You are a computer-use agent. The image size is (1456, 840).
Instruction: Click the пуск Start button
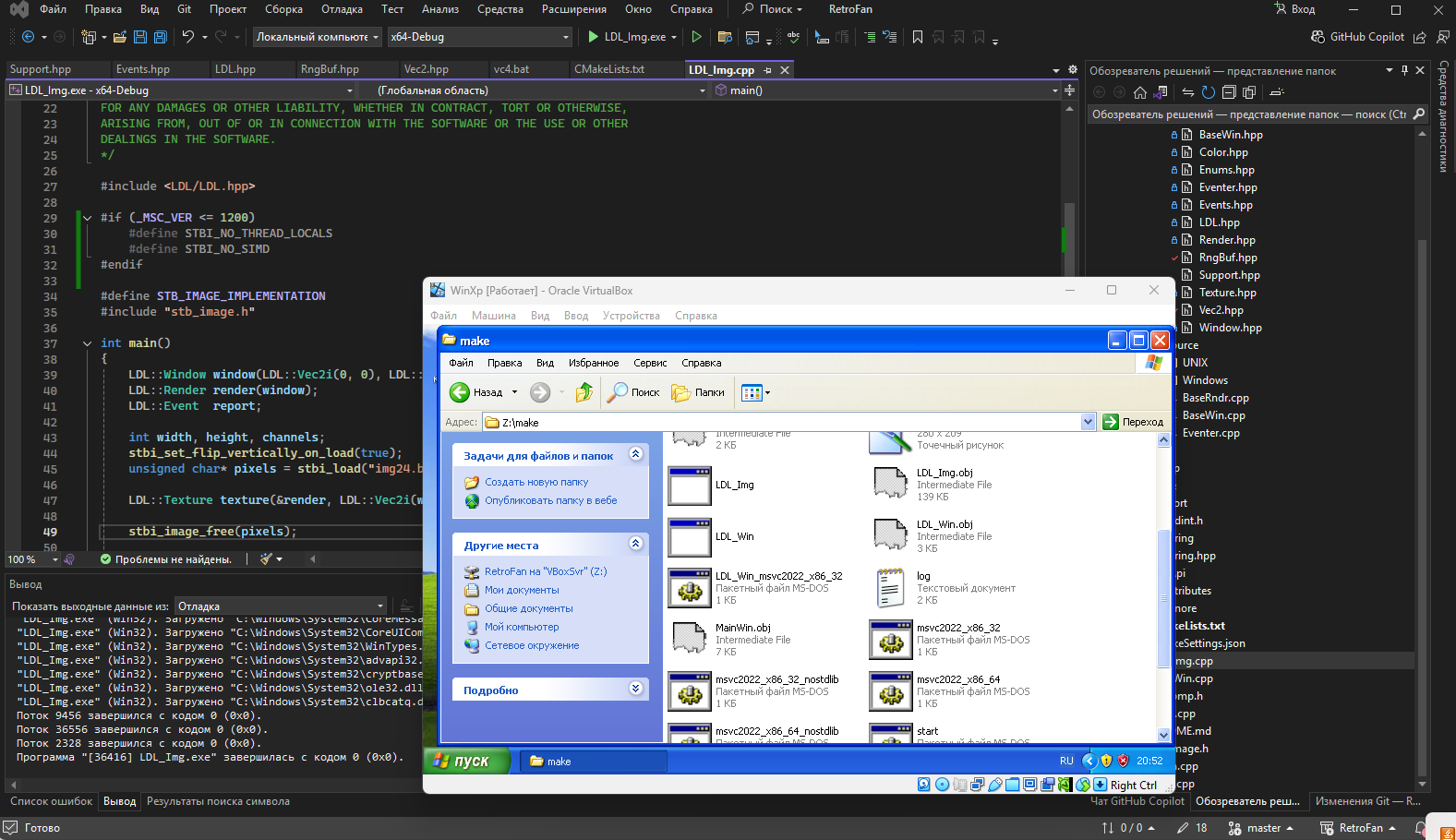(x=467, y=762)
